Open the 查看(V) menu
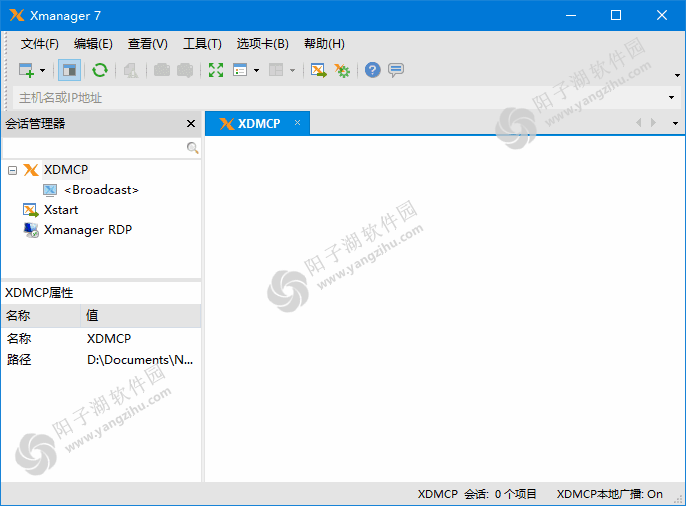686x506 pixels. click(147, 44)
